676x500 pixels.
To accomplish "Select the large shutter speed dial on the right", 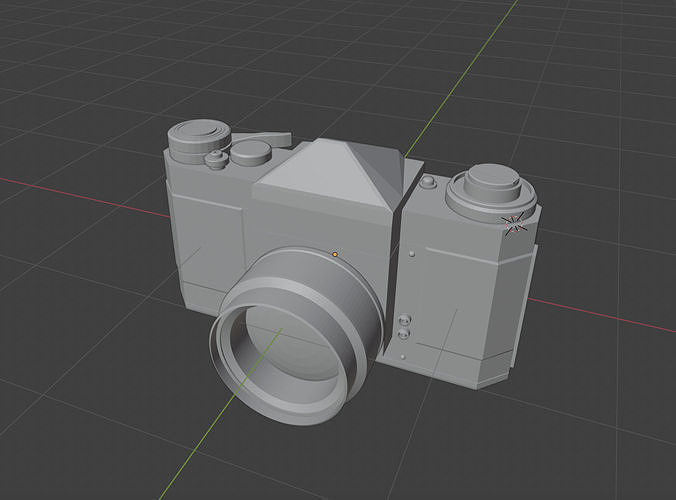I will click(x=492, y=193).
